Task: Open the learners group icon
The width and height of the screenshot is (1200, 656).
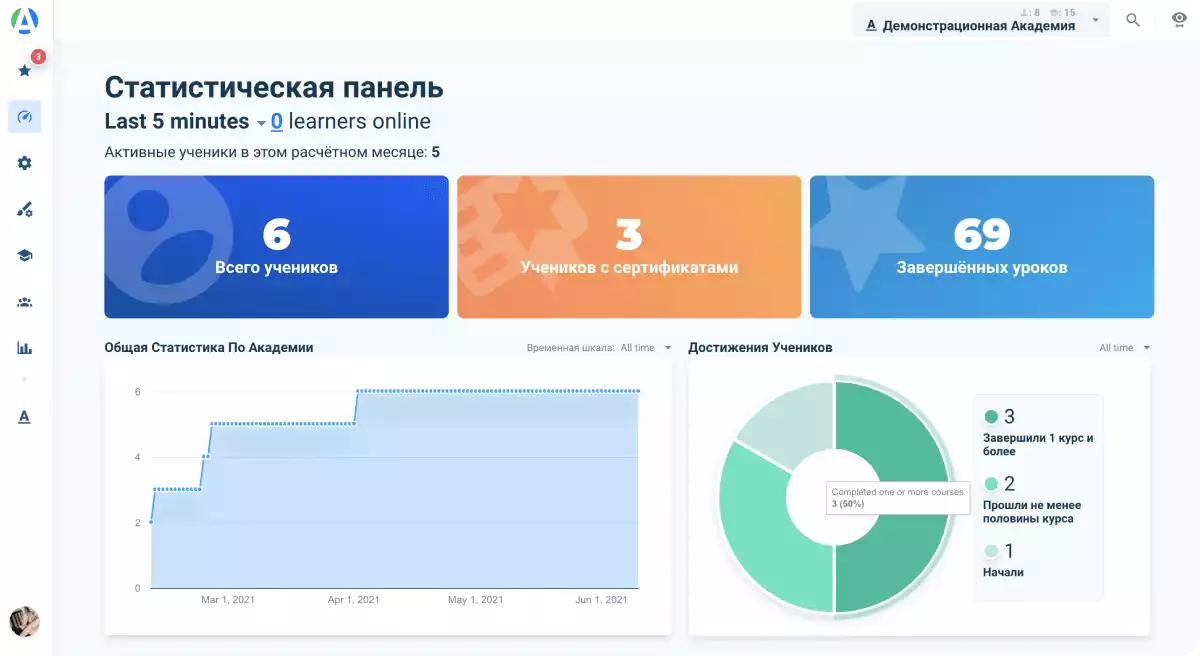Action: [25, 302]
